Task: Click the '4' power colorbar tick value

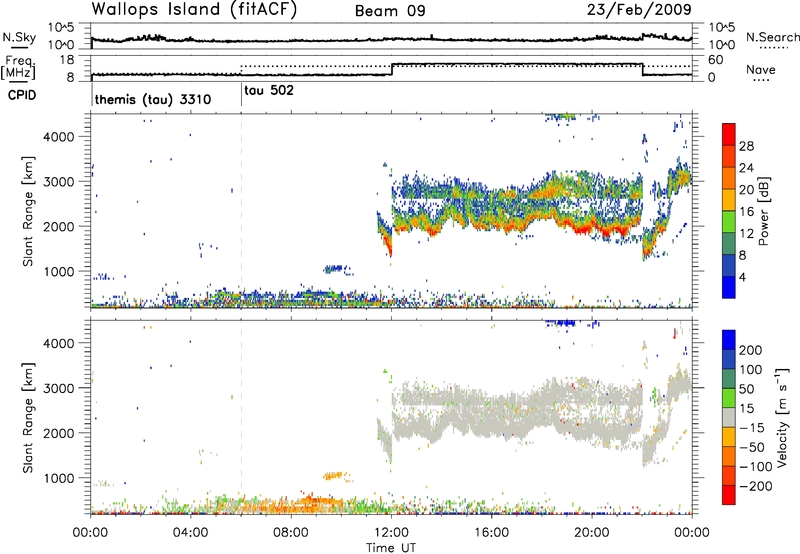Action: point(743,277)
